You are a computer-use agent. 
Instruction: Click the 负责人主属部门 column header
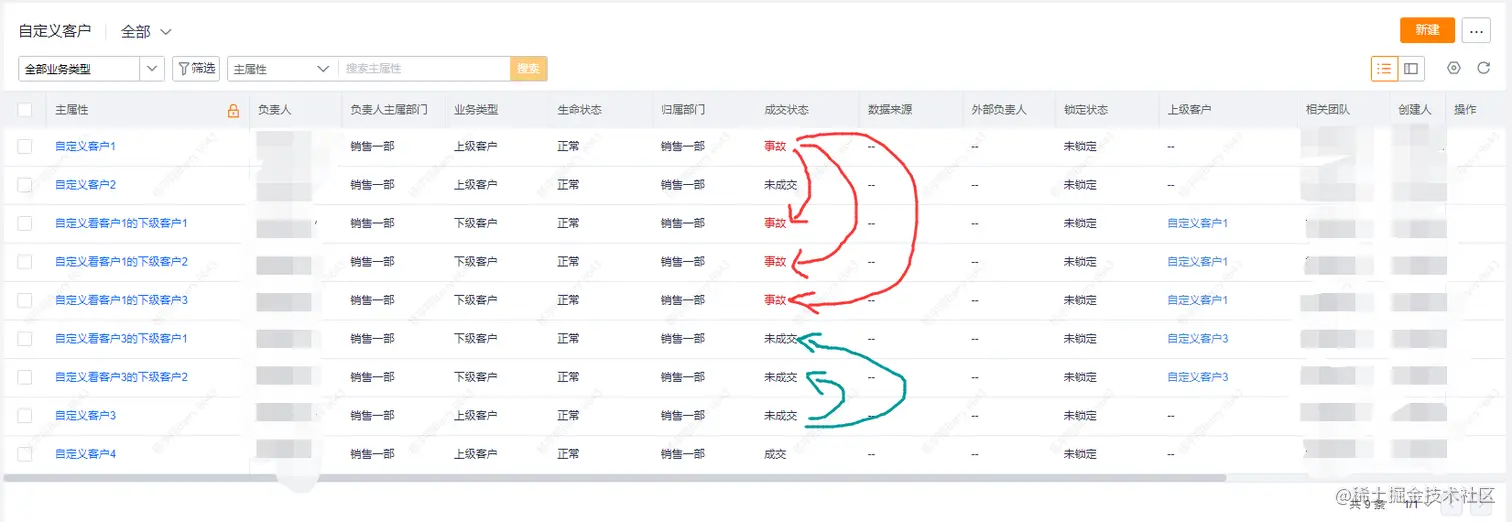[x=388, y=110]
